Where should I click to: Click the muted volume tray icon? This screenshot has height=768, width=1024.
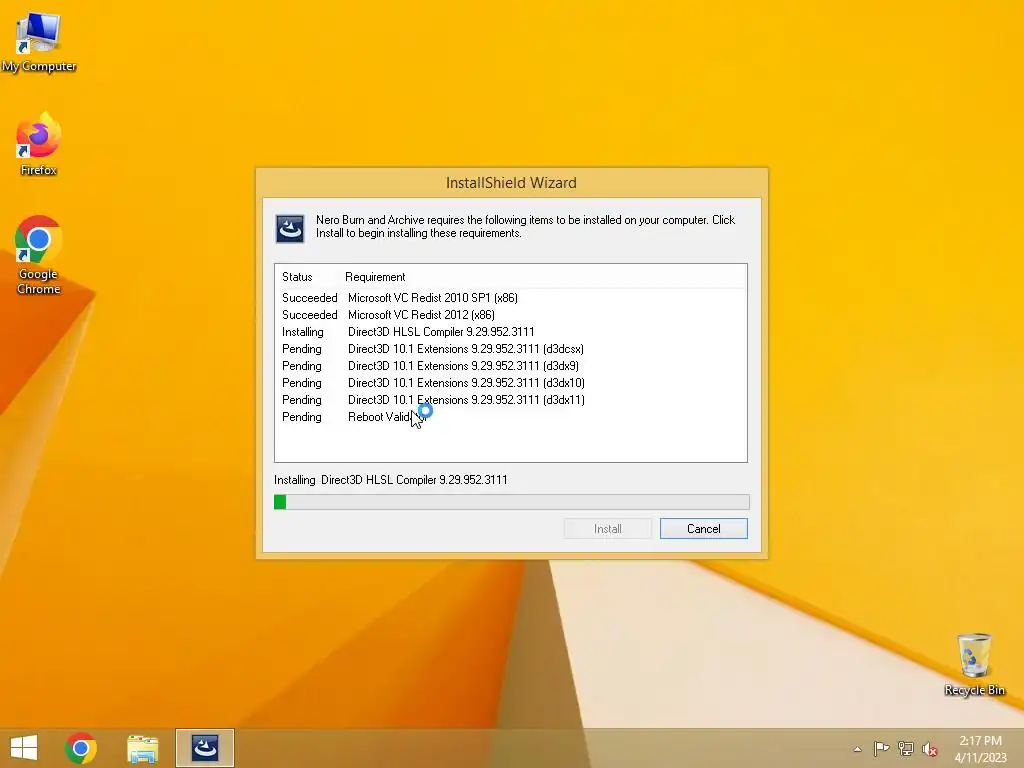pyautogui.click(x=930, y=749)
